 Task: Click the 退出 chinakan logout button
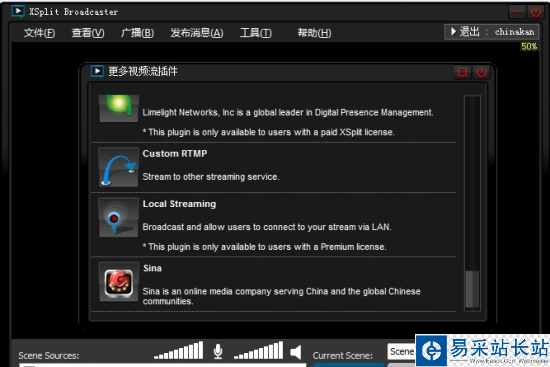tap(491, 32)
